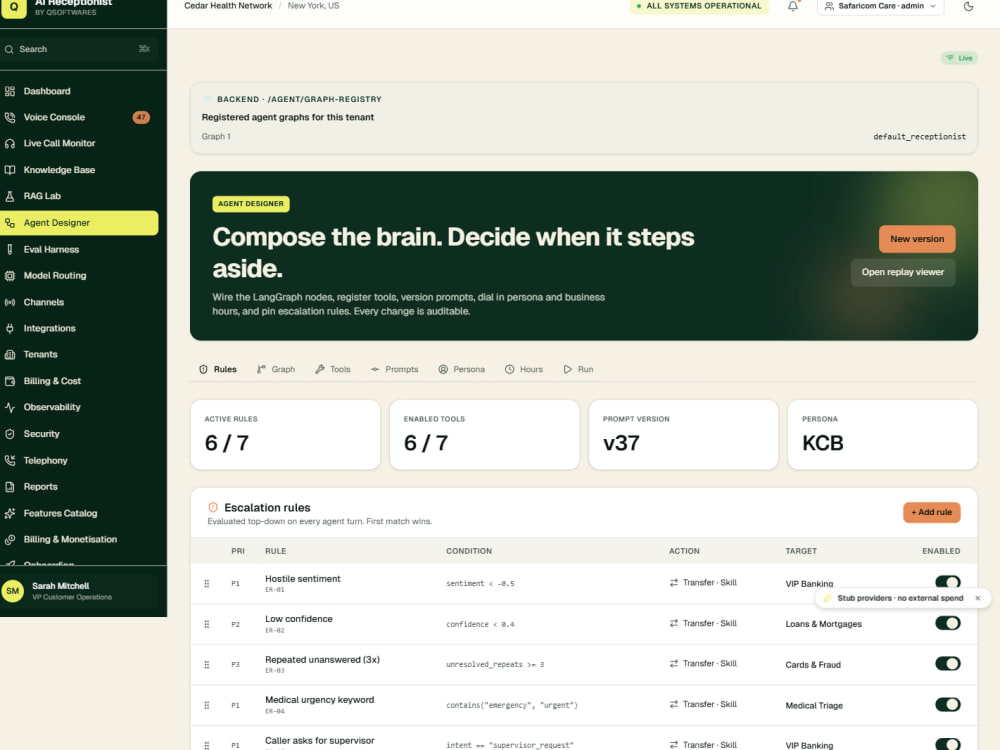Click the Cedar Health Network breadcrumb
Image resolution: width=1000 pixels, height=750 pixels.
pos(228,6)
